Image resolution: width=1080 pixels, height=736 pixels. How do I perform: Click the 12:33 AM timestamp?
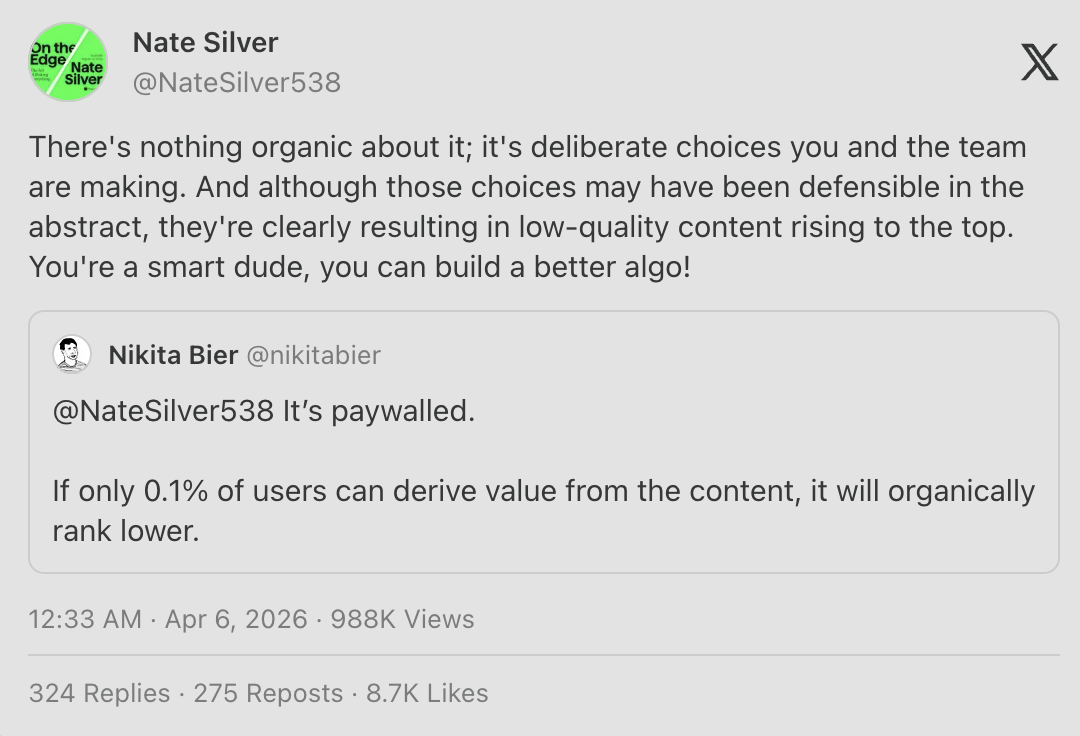[85, 619]
